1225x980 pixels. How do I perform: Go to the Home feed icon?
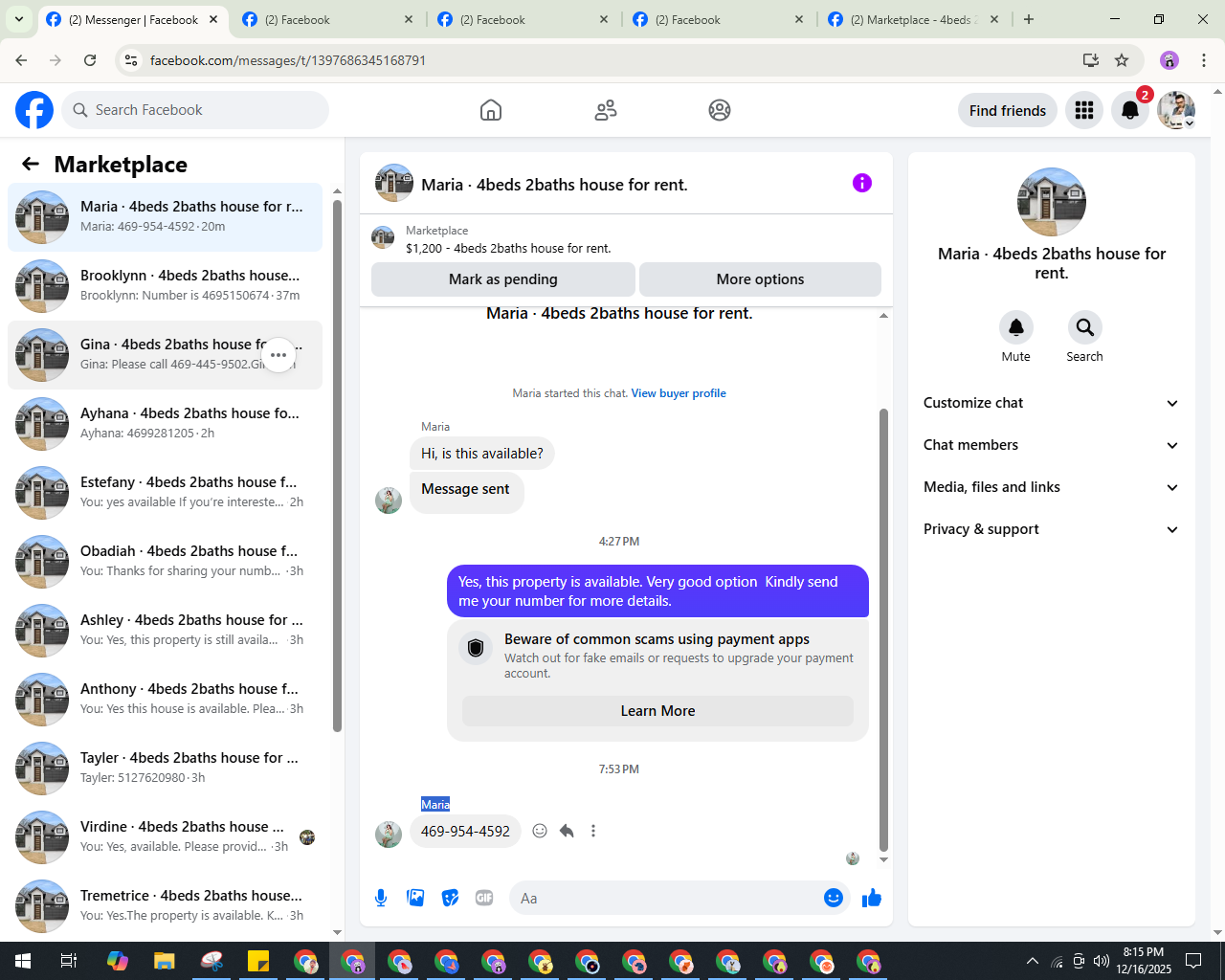(x=491, y=110)
